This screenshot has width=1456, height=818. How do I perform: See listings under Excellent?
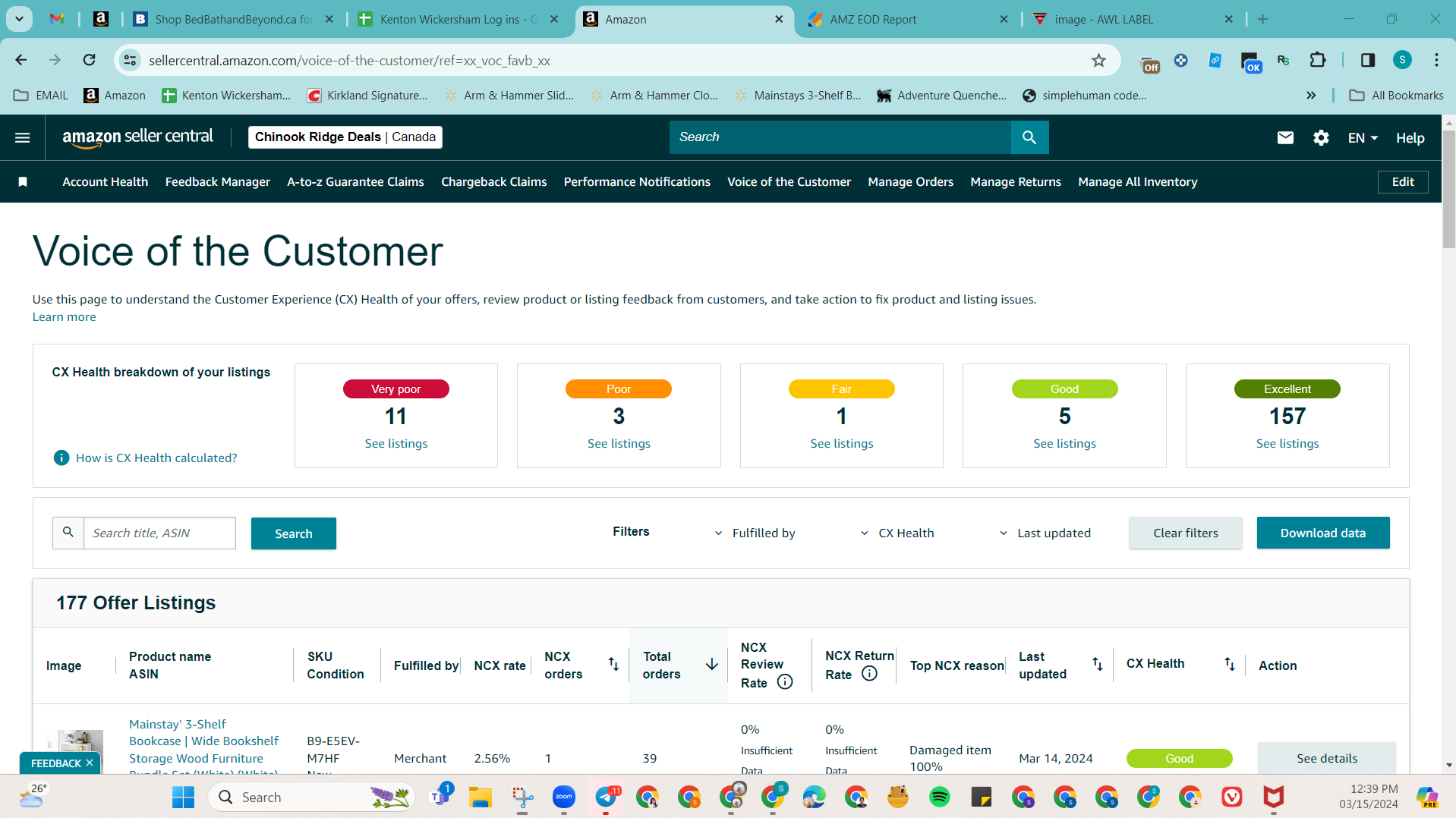(1287, 444)
